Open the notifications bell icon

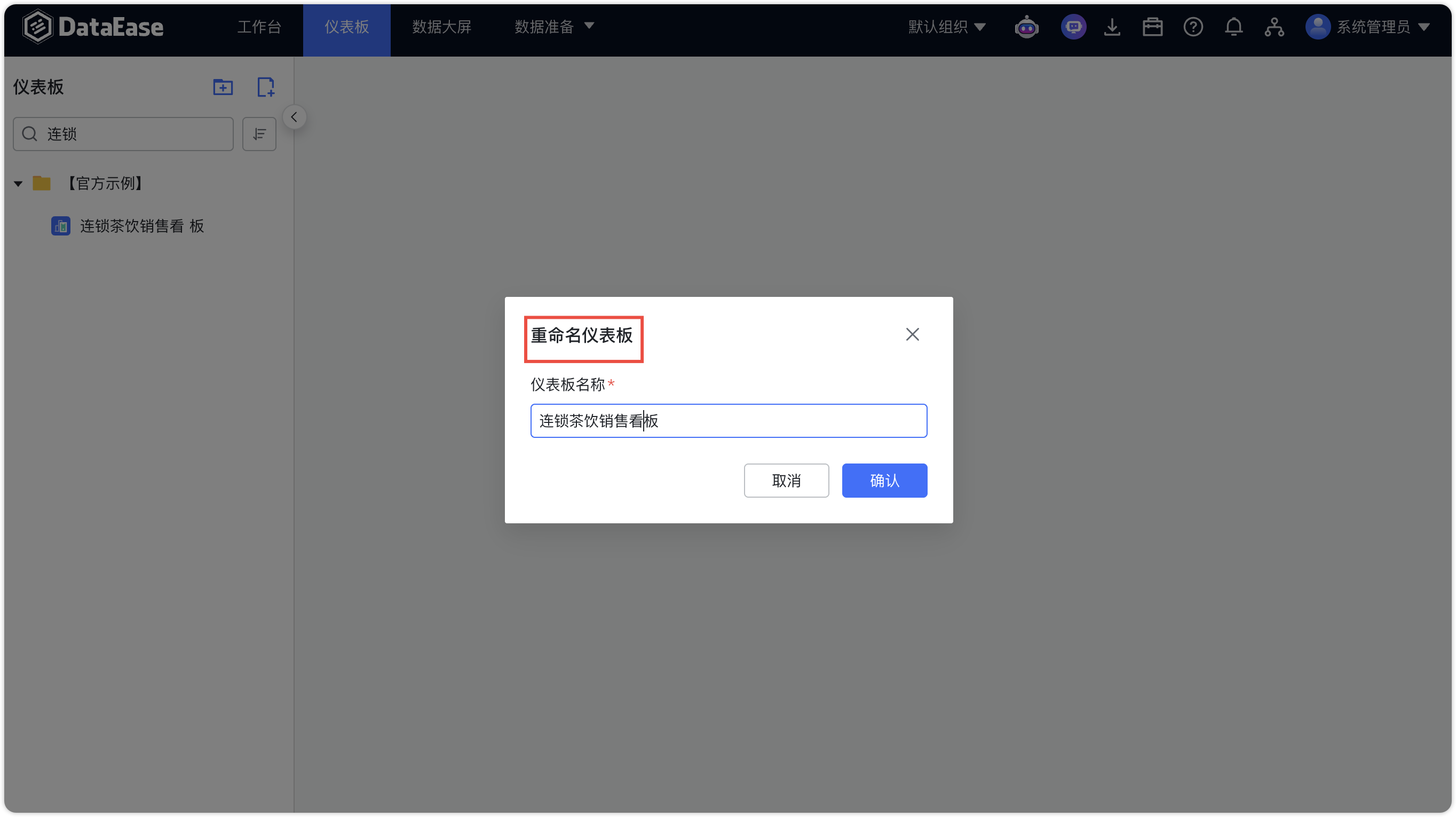pos(1234,27)
